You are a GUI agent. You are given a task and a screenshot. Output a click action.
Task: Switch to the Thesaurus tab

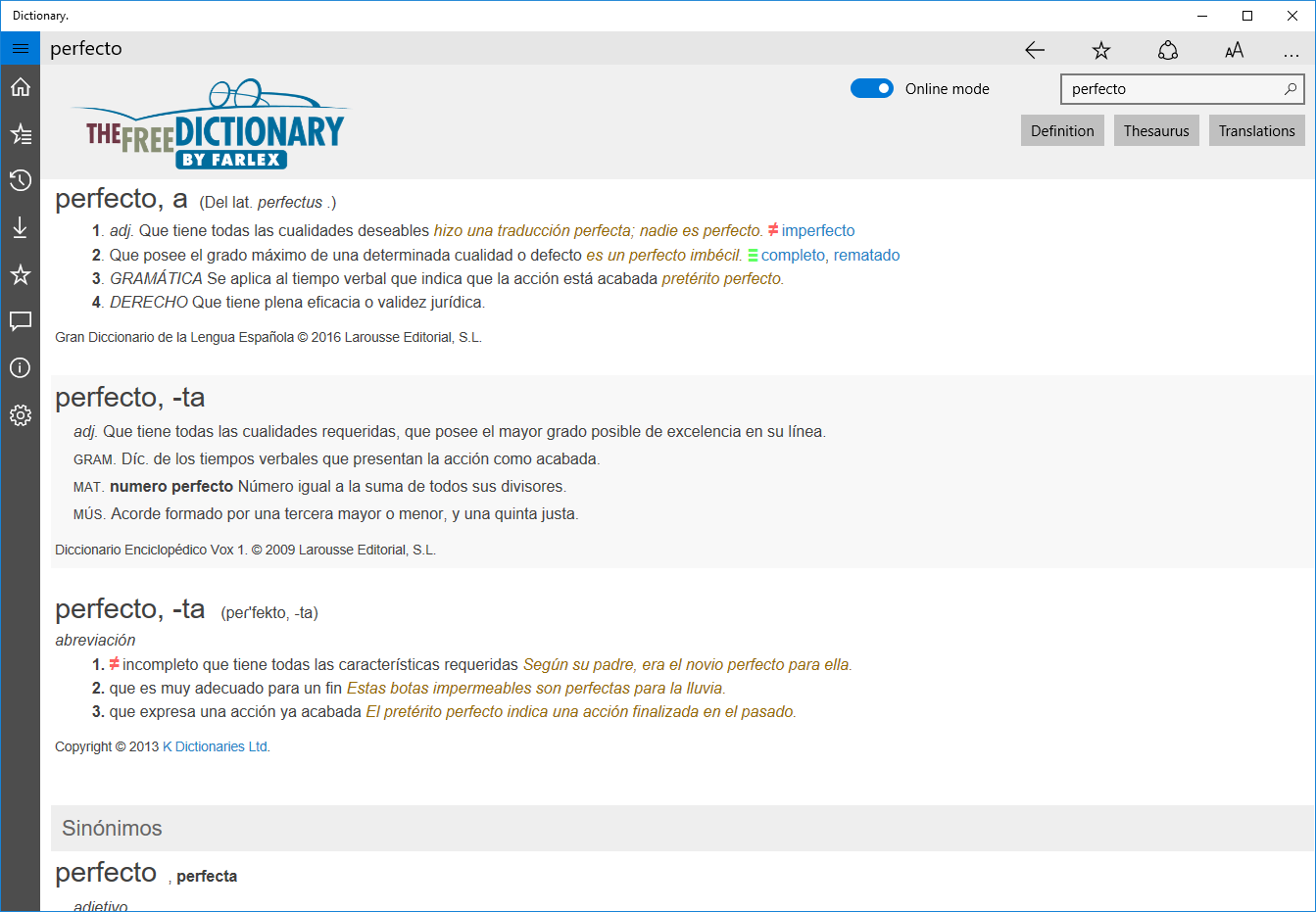[x=1156, y=129]
